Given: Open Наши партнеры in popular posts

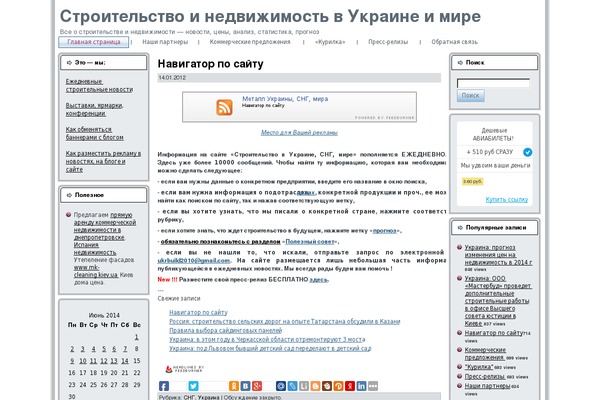Looking at the screenshot, I should click(487, 386).
